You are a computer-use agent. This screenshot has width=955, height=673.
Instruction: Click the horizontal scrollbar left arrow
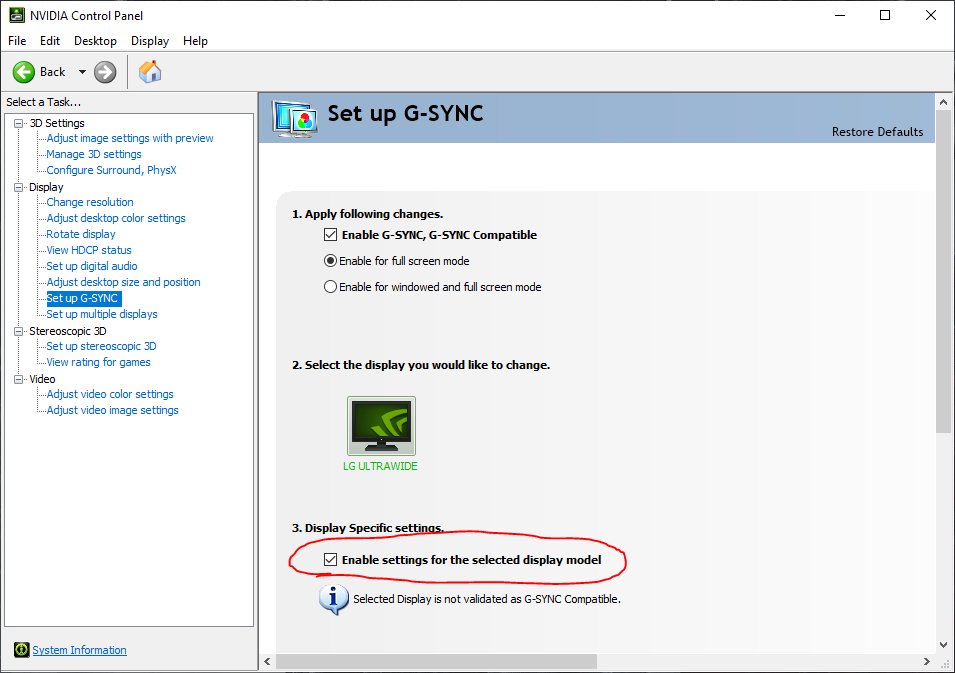click(267, 661)
